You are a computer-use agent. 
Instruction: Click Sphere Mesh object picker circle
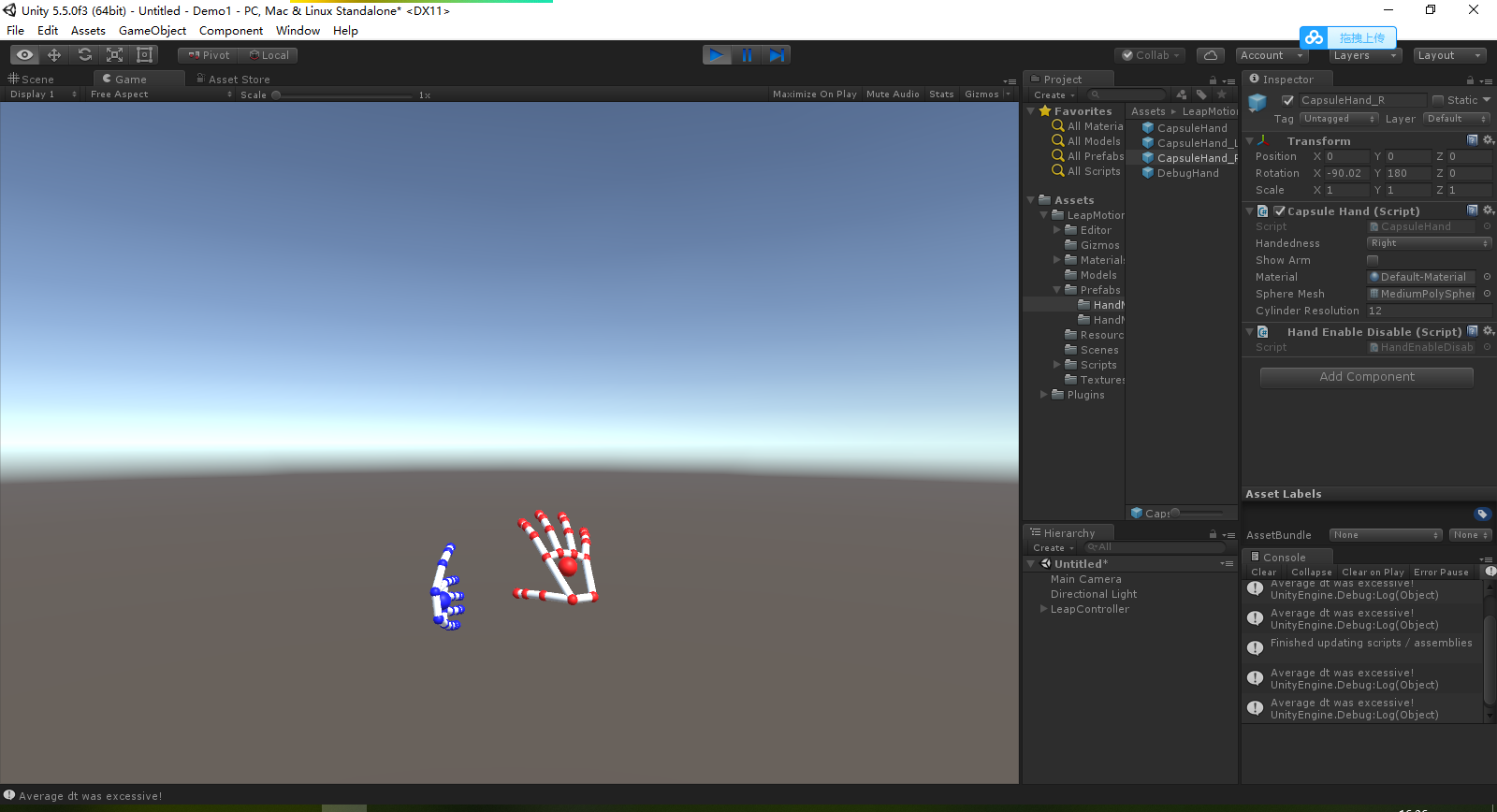tap(1487, 294)
